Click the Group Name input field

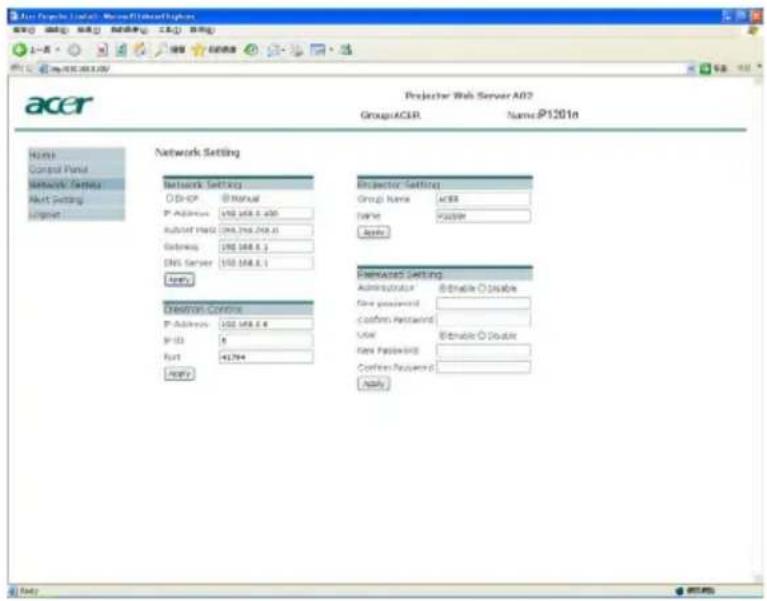483,199
